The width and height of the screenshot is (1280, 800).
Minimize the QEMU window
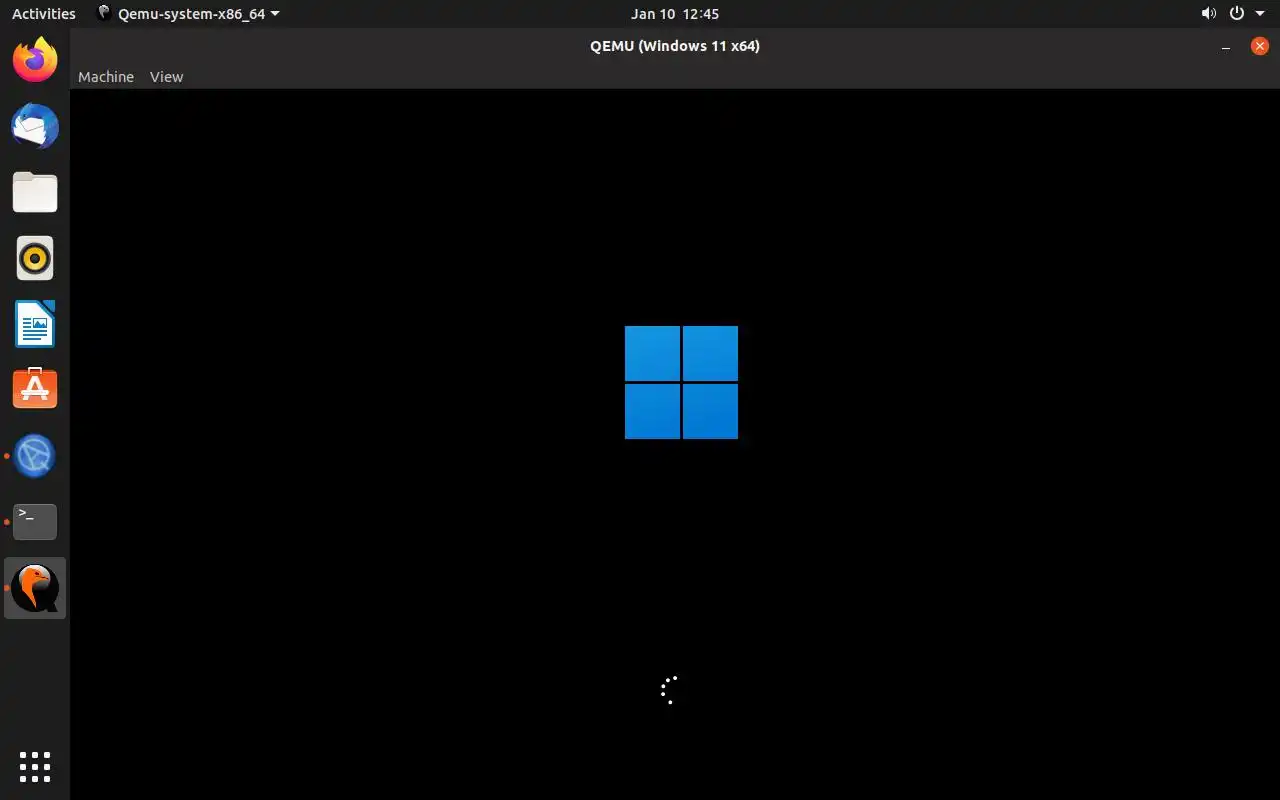tap(1226, 46)
